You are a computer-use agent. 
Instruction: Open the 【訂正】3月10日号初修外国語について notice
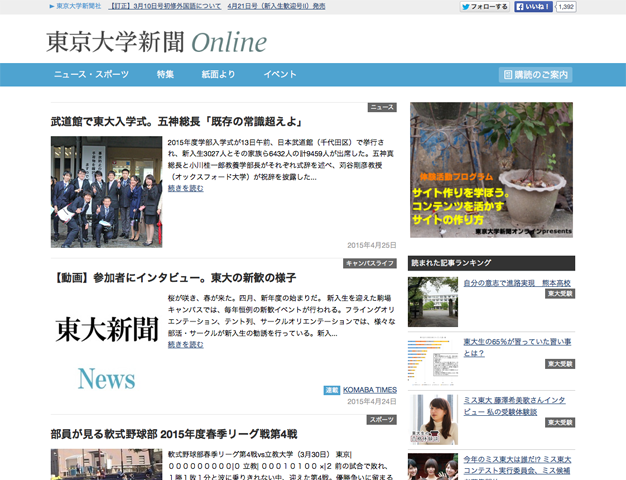164,6
